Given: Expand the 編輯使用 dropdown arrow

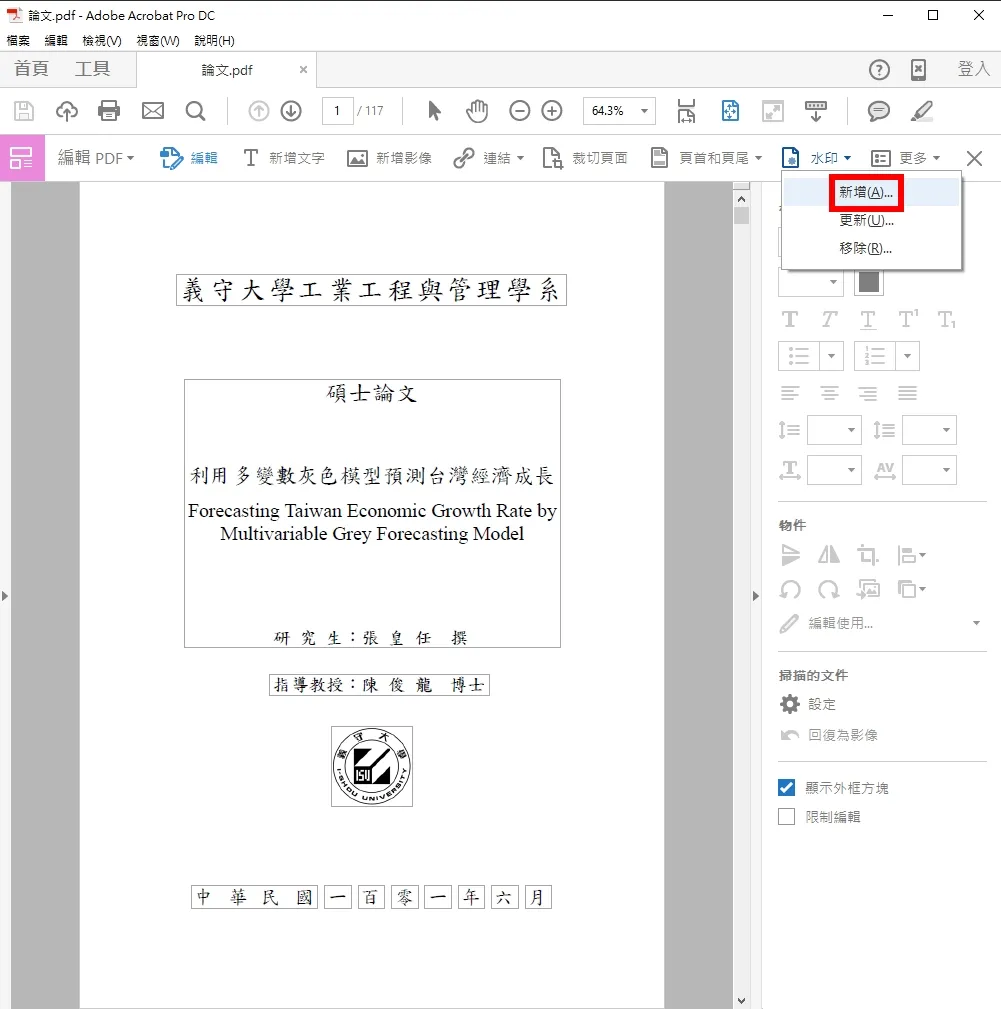Looking at the screenshot, I should click(x=976, y=623).
